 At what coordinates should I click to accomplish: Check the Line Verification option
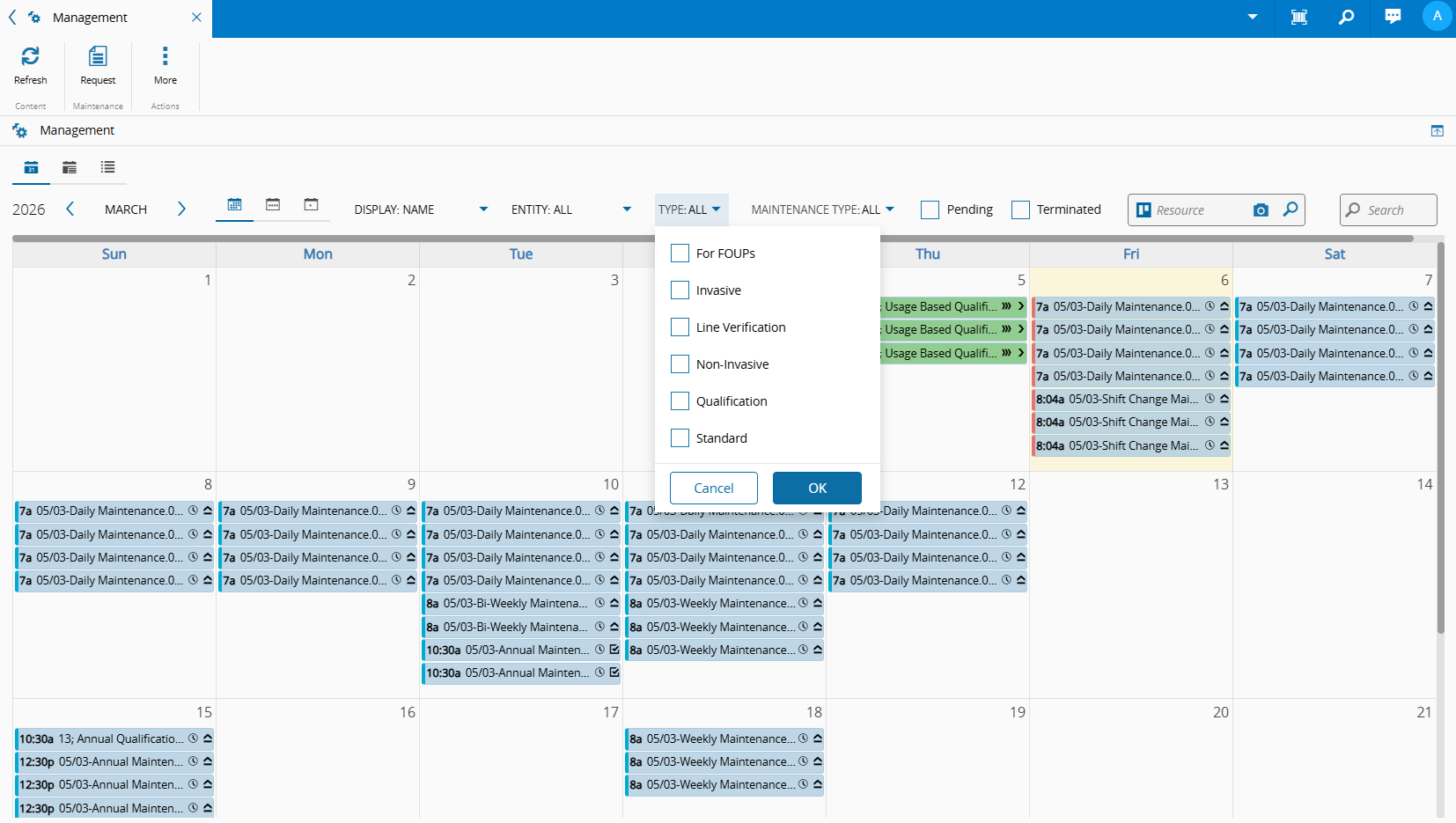tap(680, 327)
